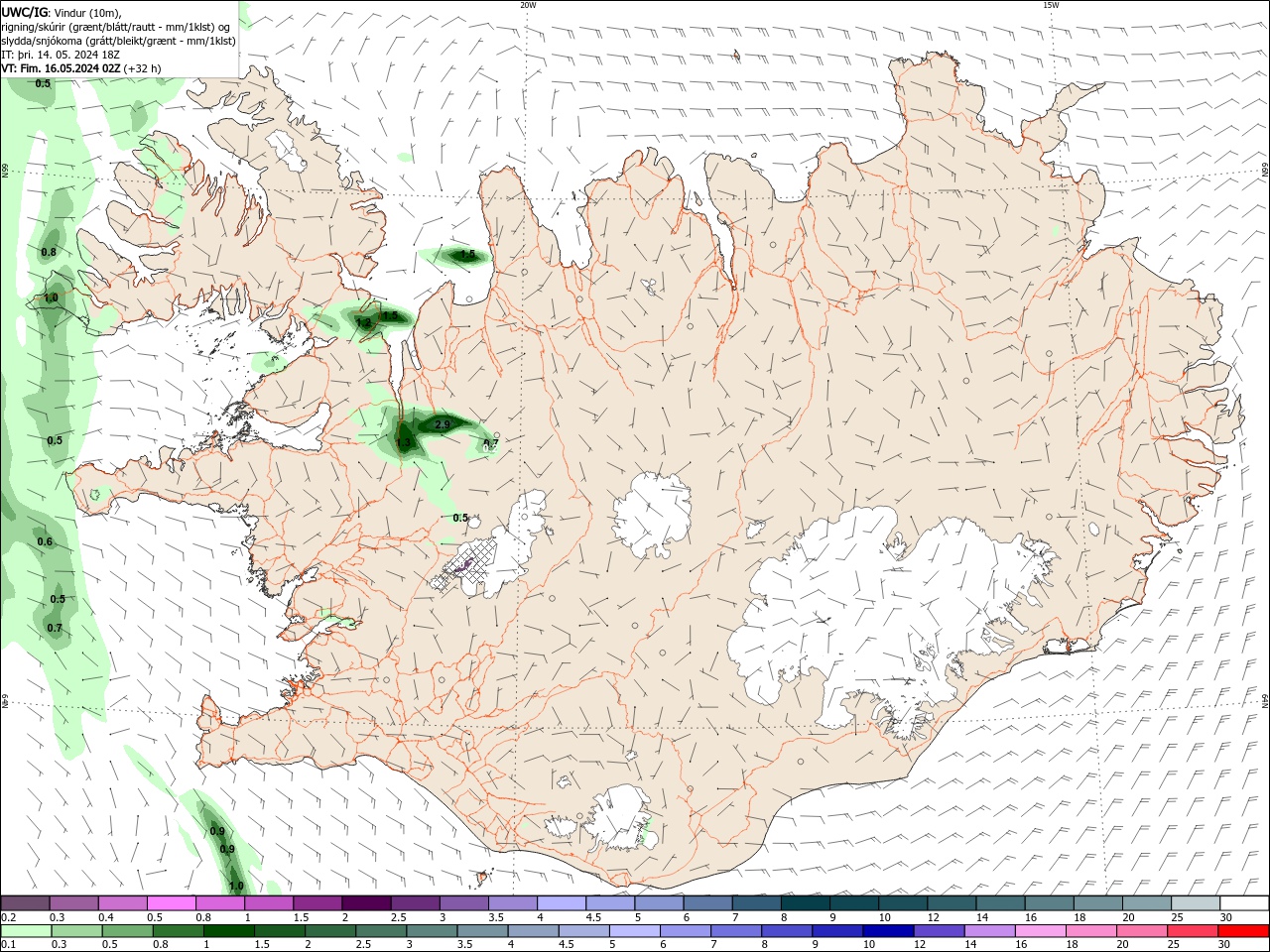Viewport: 1270px width, 952px height.
Task: Select the dark purple 2 swatch in snow legend
Action: [366, 902]
